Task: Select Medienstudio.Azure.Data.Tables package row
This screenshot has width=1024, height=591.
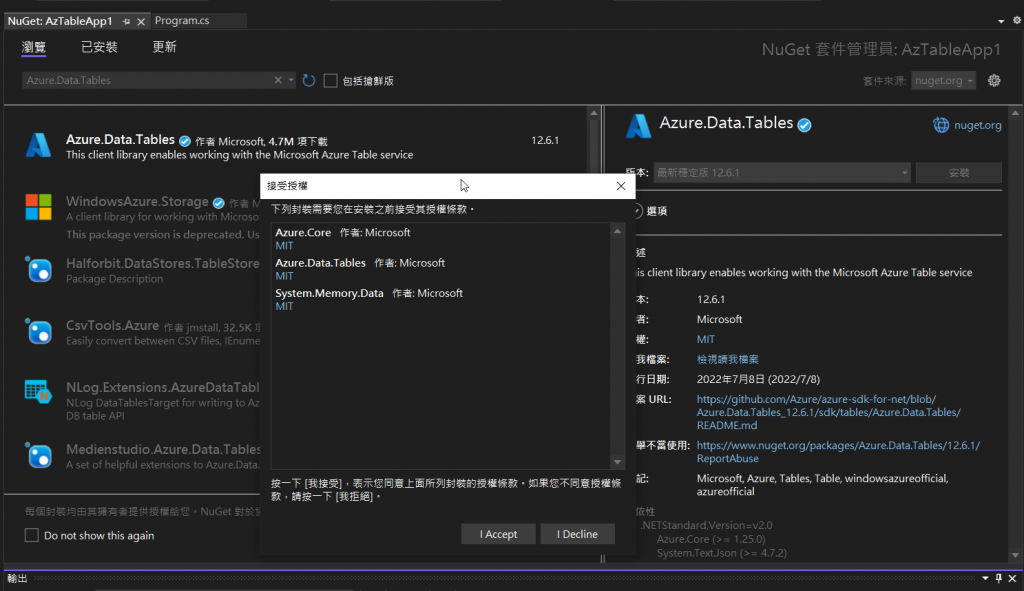Action: (x=133, y=456)
